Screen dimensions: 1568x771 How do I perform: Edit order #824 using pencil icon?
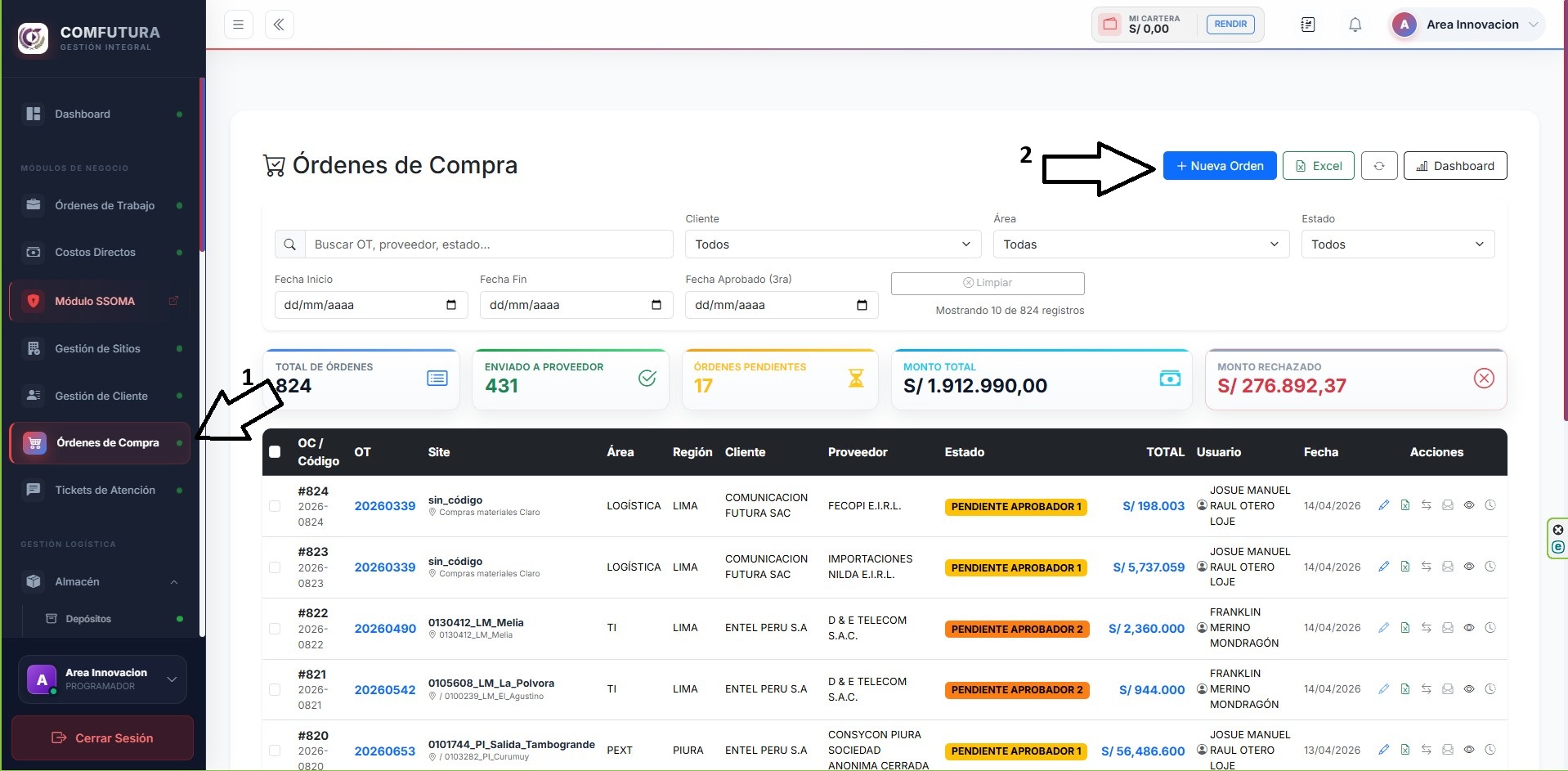[1383, 505]
